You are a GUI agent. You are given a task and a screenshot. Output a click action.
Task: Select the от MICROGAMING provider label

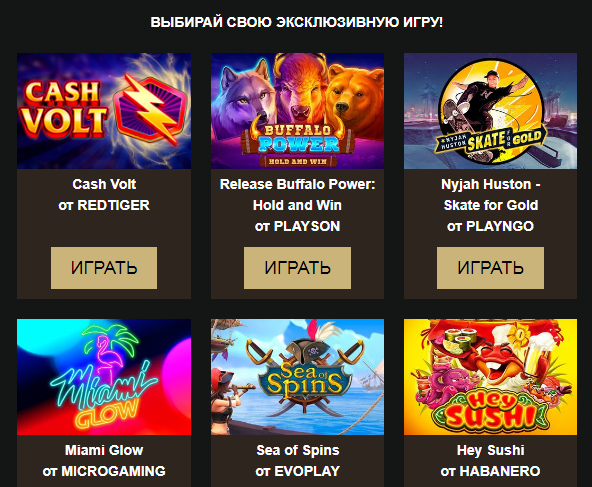click(x=104, y=471)
